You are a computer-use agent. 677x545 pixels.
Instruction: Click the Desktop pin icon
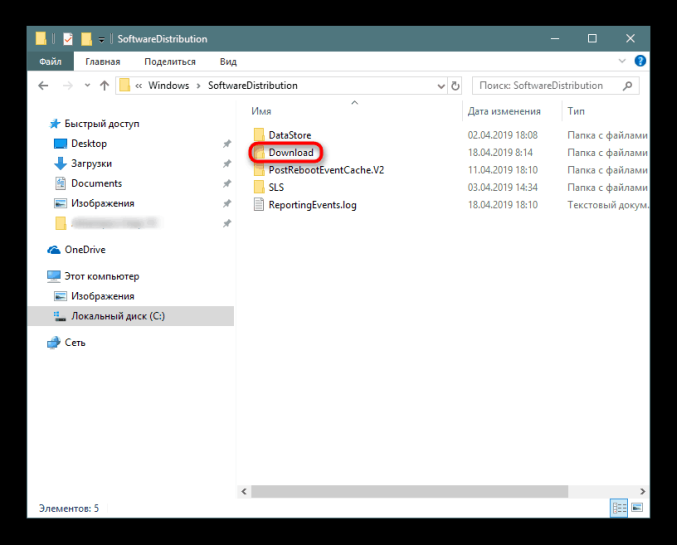227,144
